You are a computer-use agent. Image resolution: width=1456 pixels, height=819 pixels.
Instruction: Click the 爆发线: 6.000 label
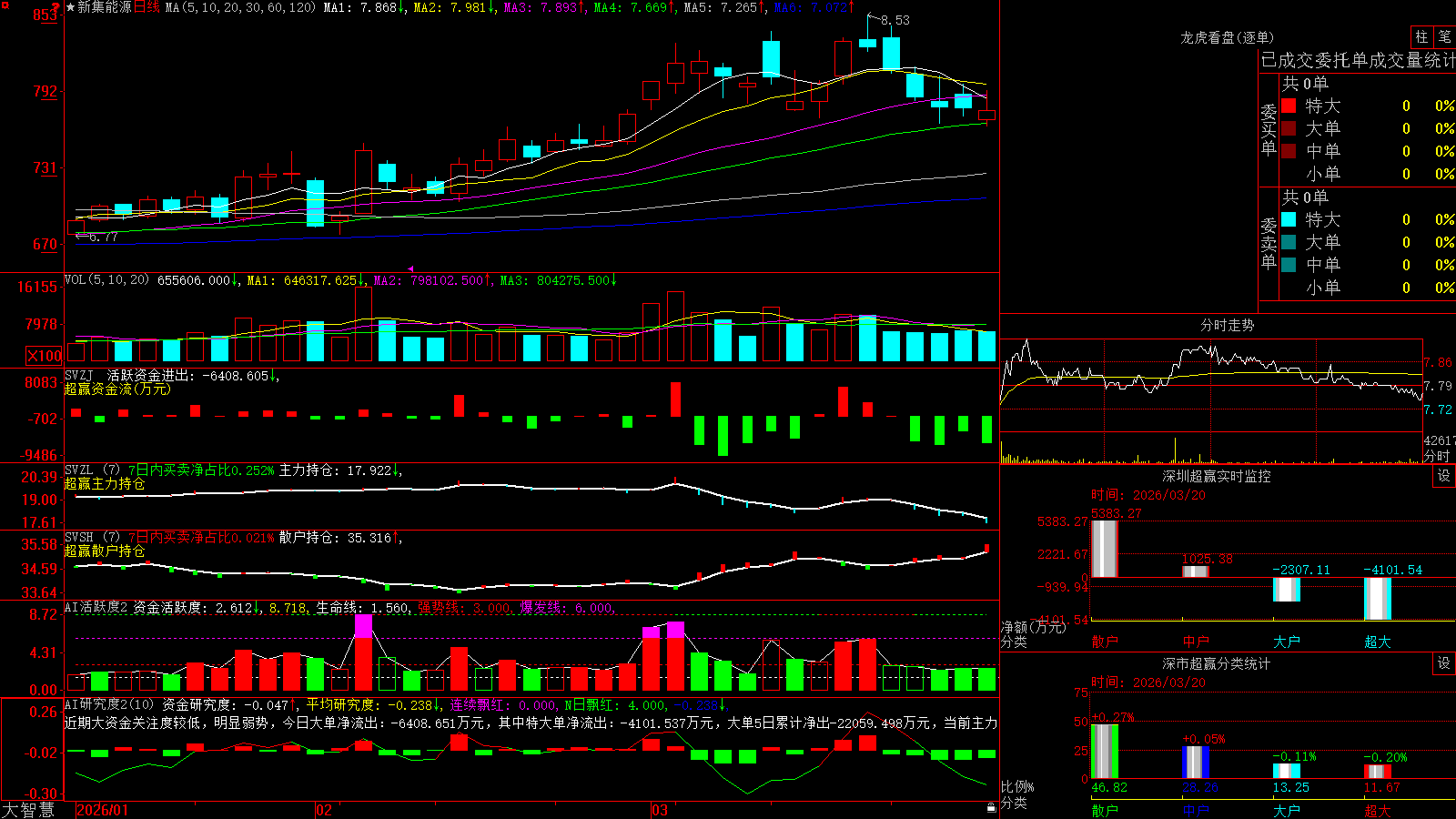(567, 608)
